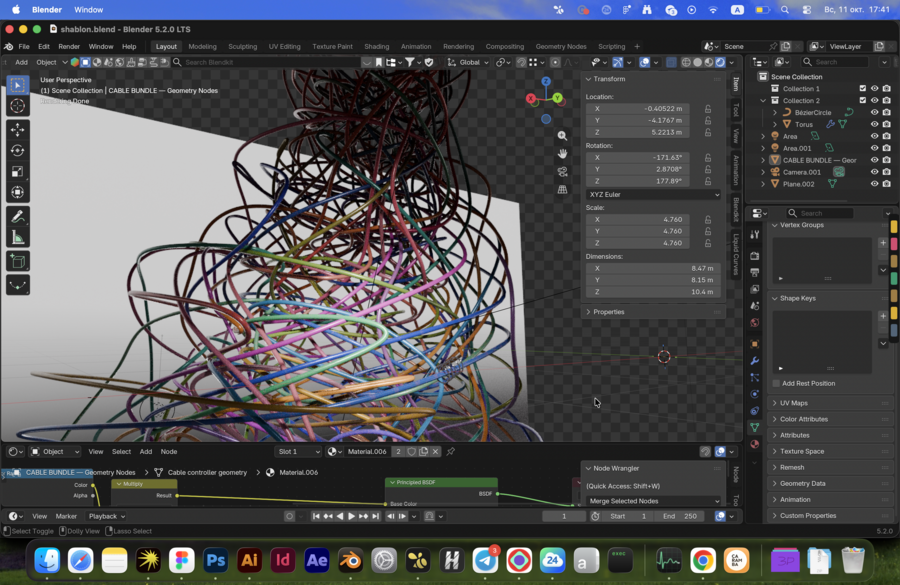The height and width of the screenshot is (585, 900).
Task: Click the viewport zoom magnifier icon
Action: click(x=562, y=136)
